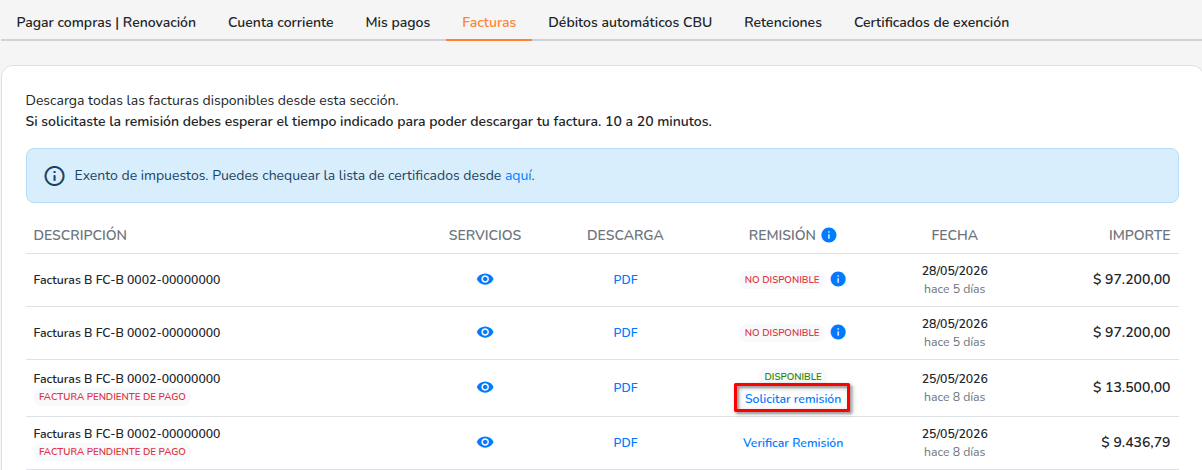Click the IMPORTE column header
The width and height of the screenshot is (1202, 470).
1139,235
